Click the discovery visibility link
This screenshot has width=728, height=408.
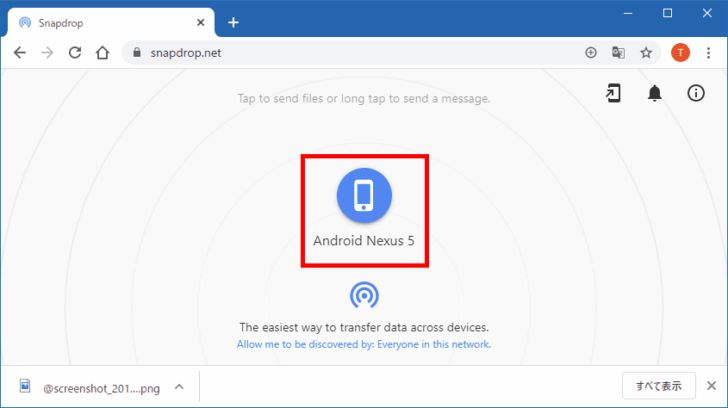(364, 344)
